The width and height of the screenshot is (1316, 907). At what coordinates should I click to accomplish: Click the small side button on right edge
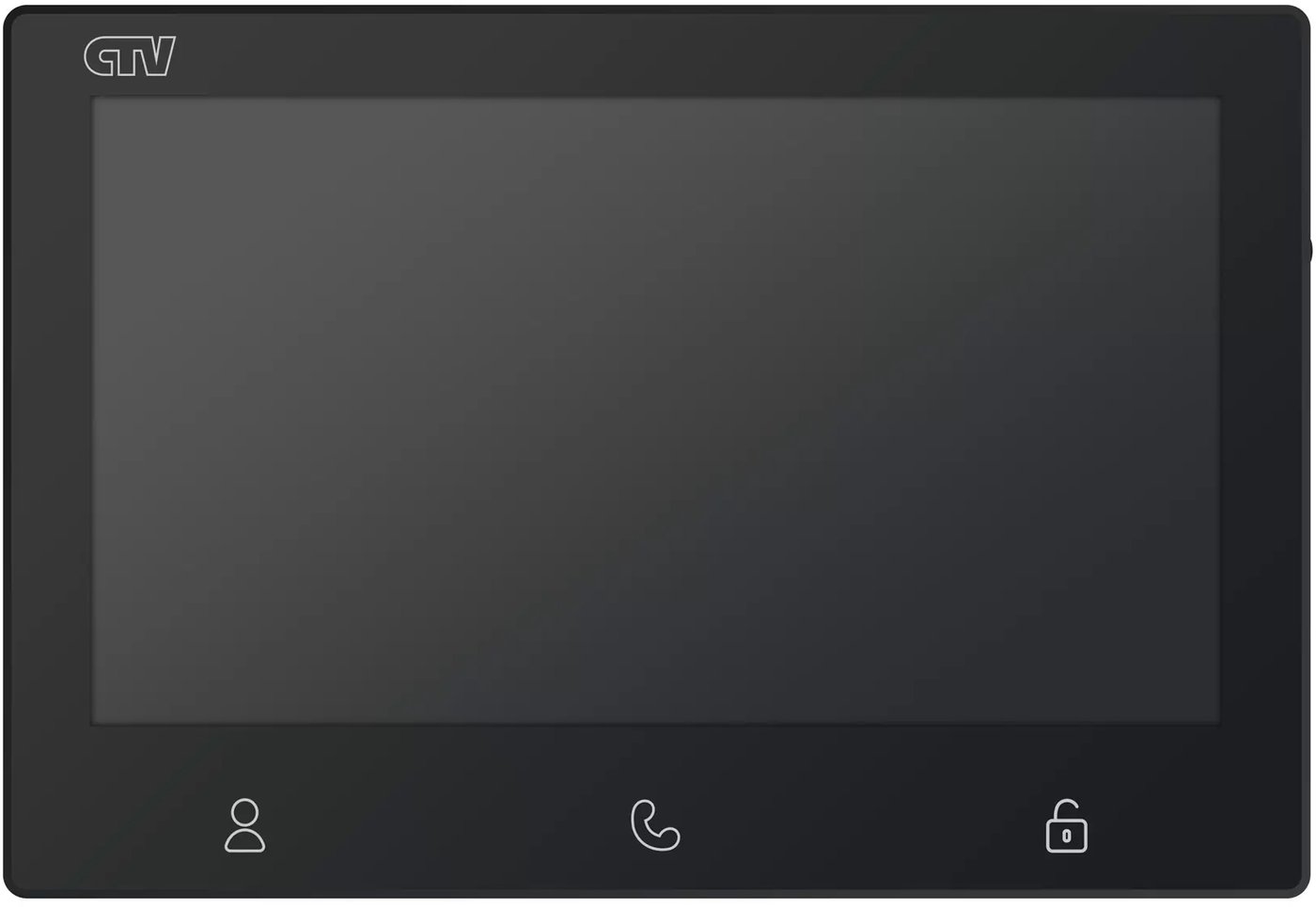point(1308,250)
